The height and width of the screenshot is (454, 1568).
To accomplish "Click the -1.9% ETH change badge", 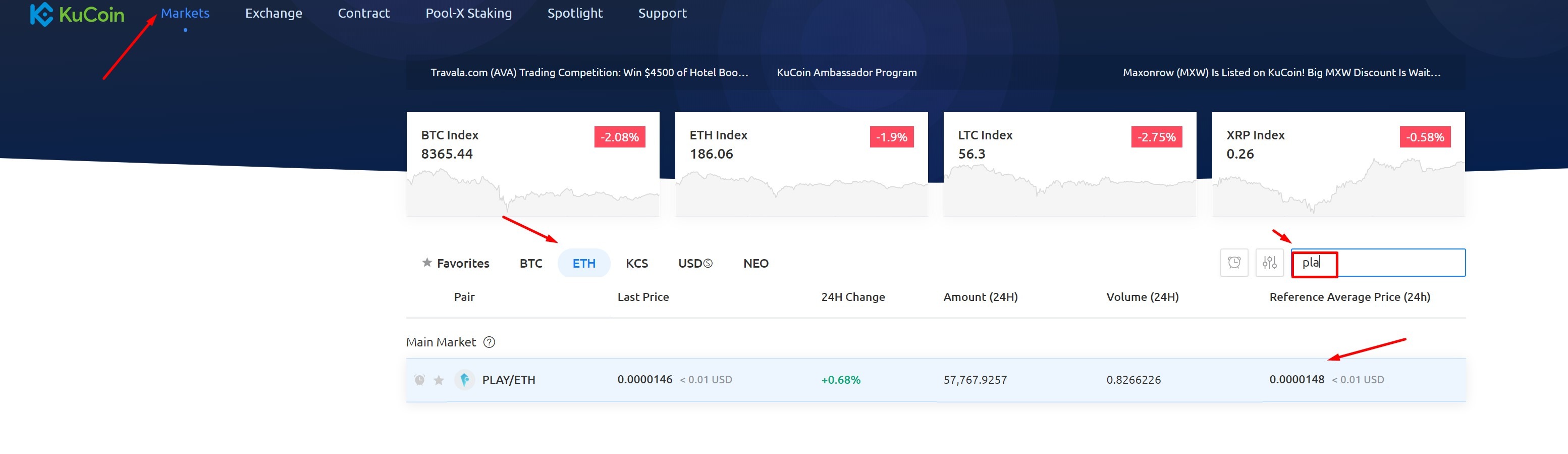I will coord(891,137).
